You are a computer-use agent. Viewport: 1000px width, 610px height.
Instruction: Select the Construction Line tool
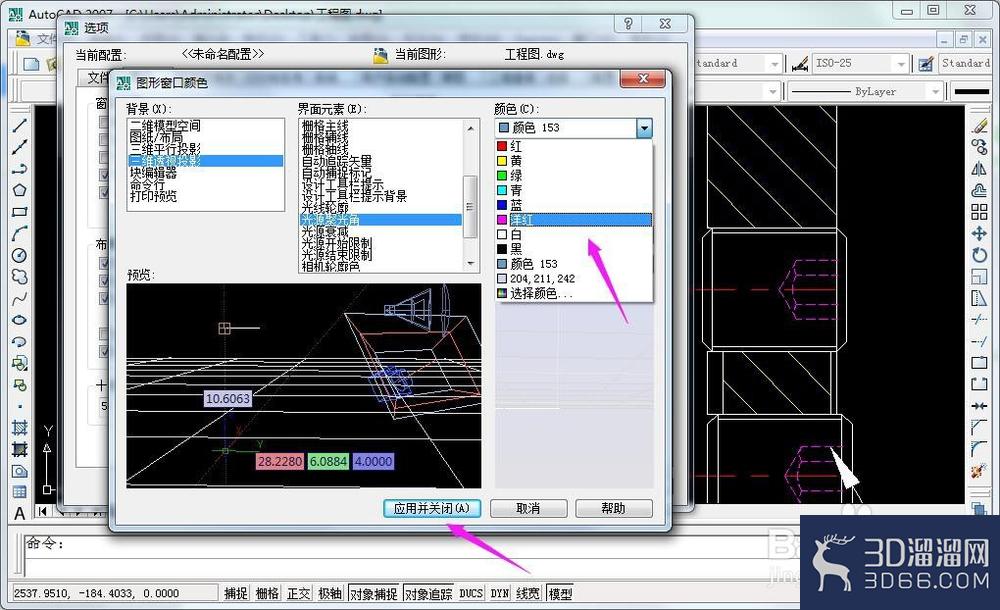(20, 147)
